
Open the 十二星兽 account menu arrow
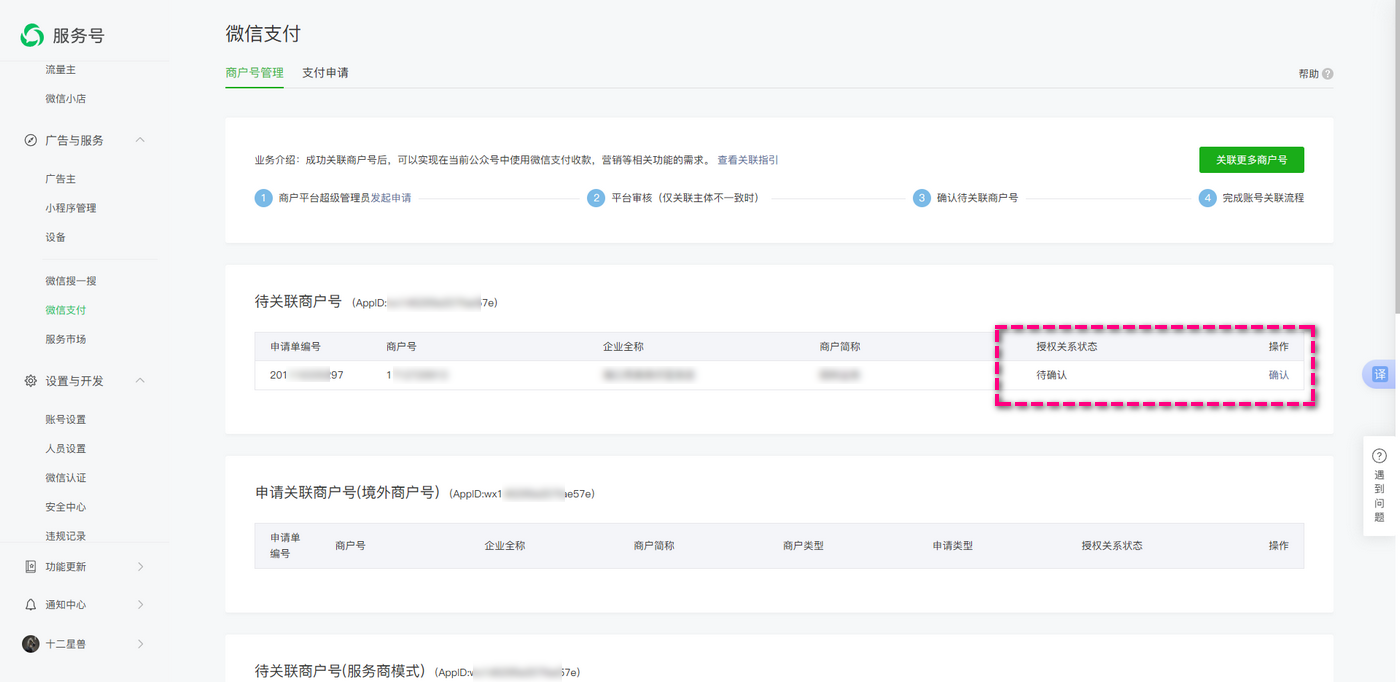click(140, 644)
